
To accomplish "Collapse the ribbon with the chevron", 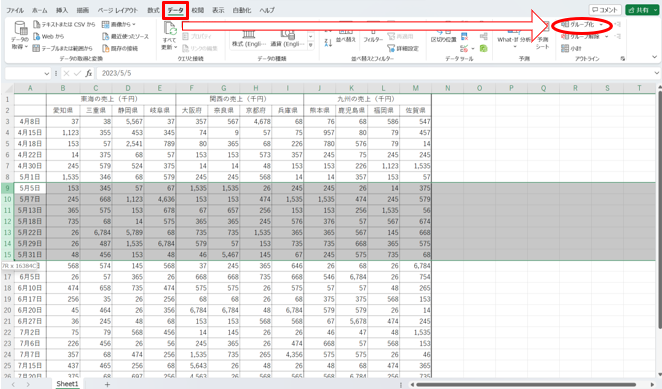I will tap(654, 57).
